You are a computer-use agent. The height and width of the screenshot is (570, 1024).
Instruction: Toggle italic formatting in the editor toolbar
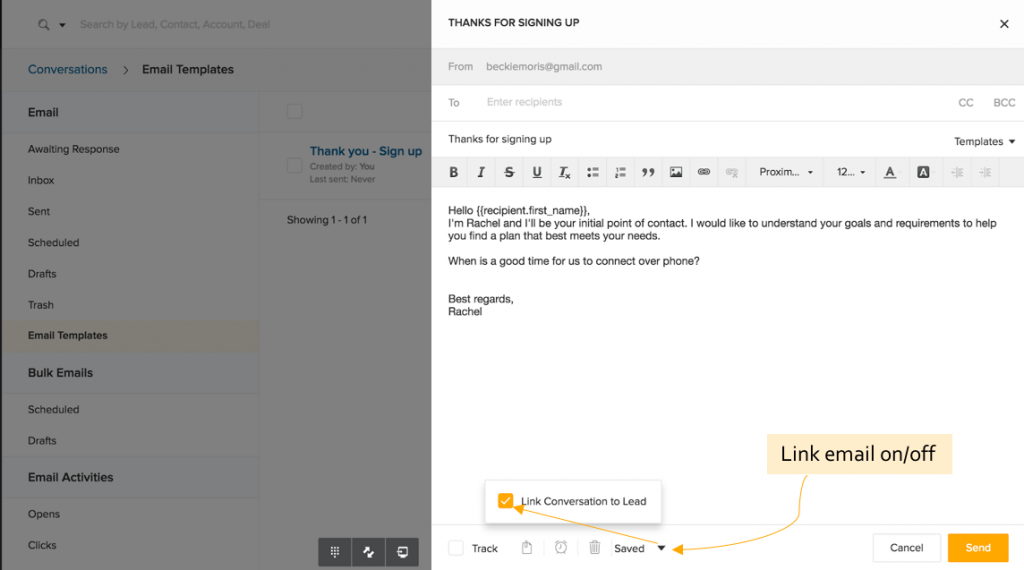point(481,172)
